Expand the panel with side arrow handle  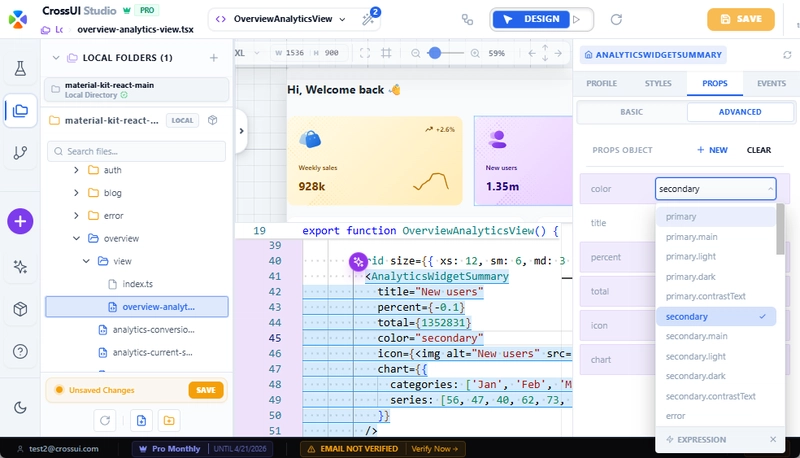(241, 131)
